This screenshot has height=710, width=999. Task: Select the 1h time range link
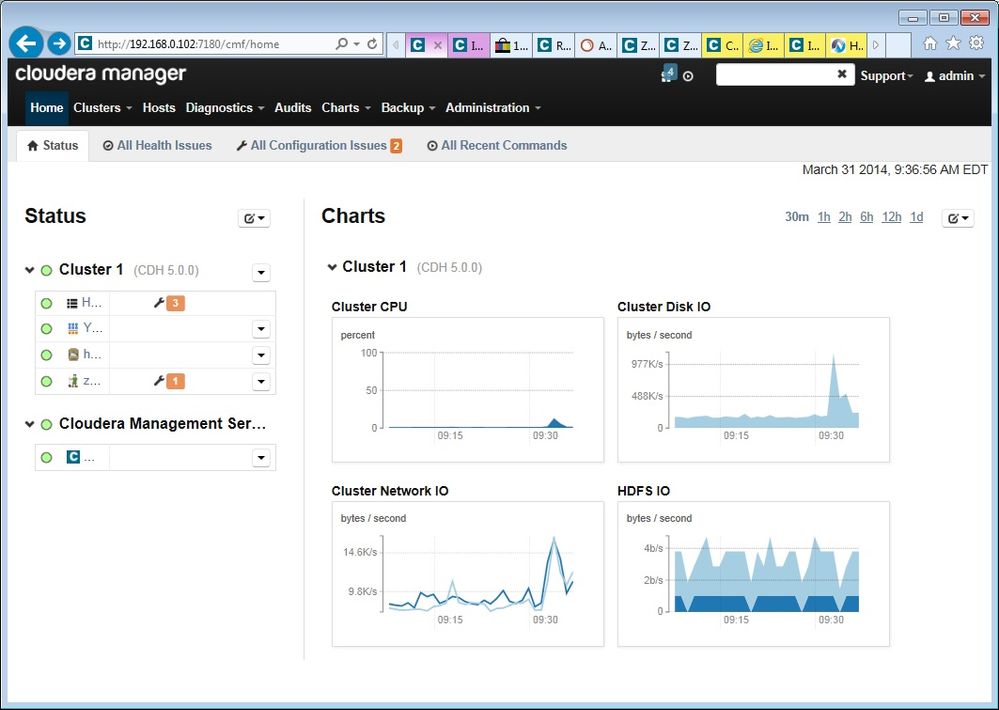pyautogui.click(x=824, y=217)
